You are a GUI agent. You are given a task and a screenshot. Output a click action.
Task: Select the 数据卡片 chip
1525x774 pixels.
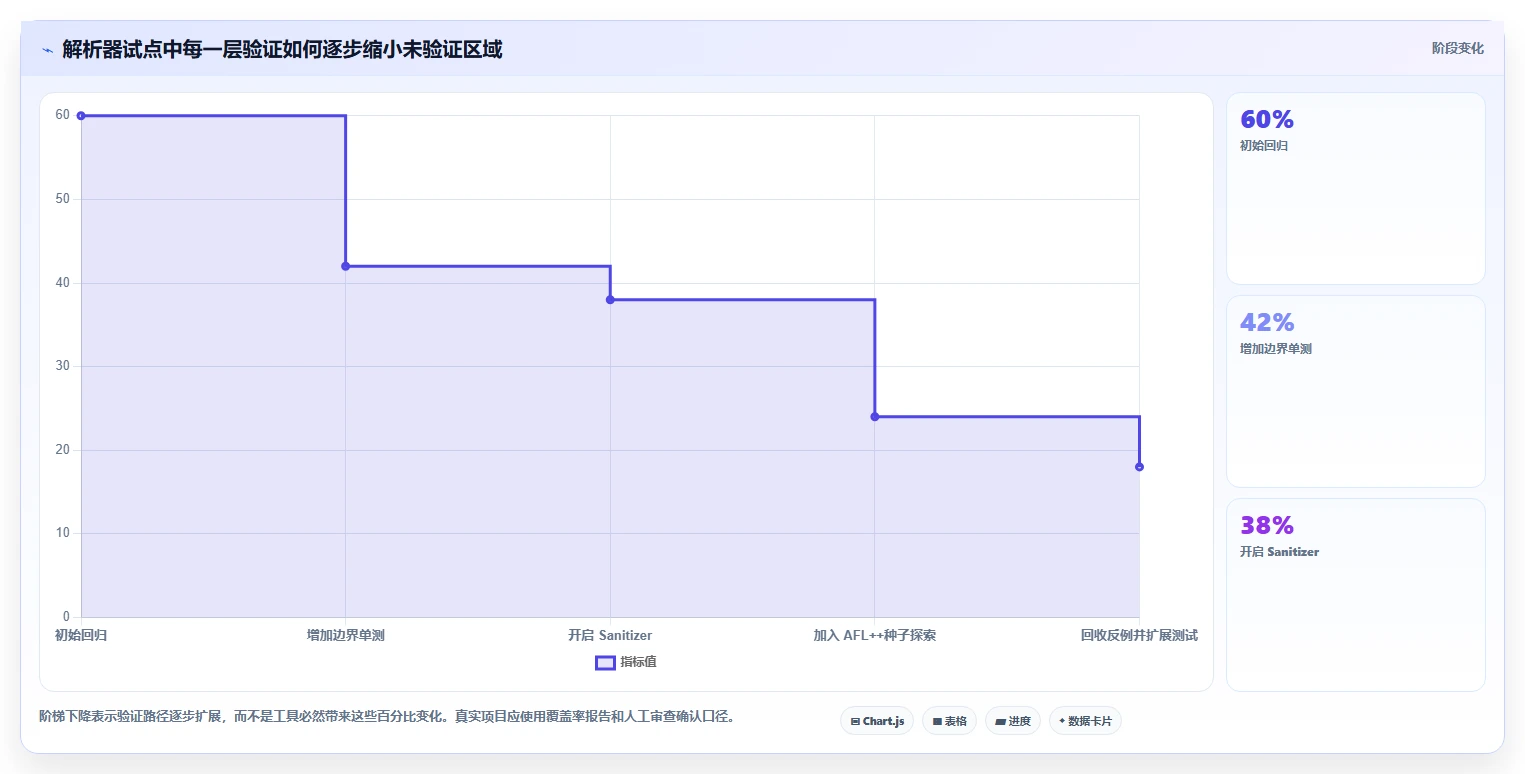(x=1085, y=721)
